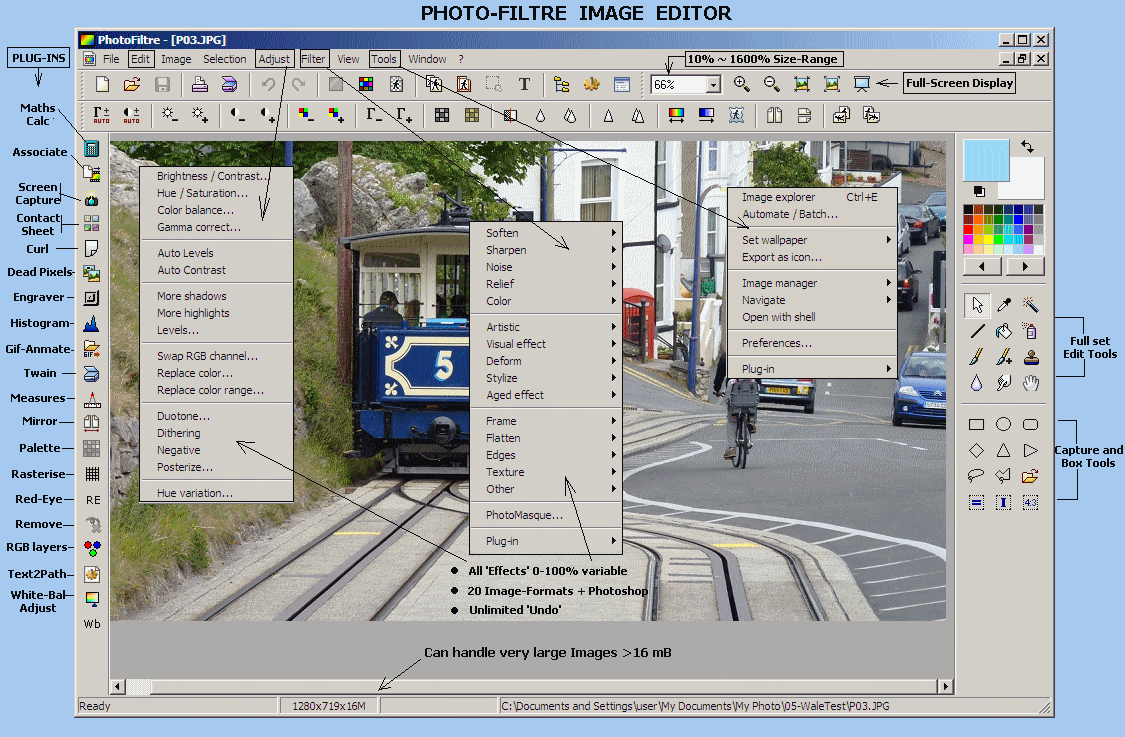Click the Open file folder icon
Screen dimensions: 1125x737
(132, 84)
